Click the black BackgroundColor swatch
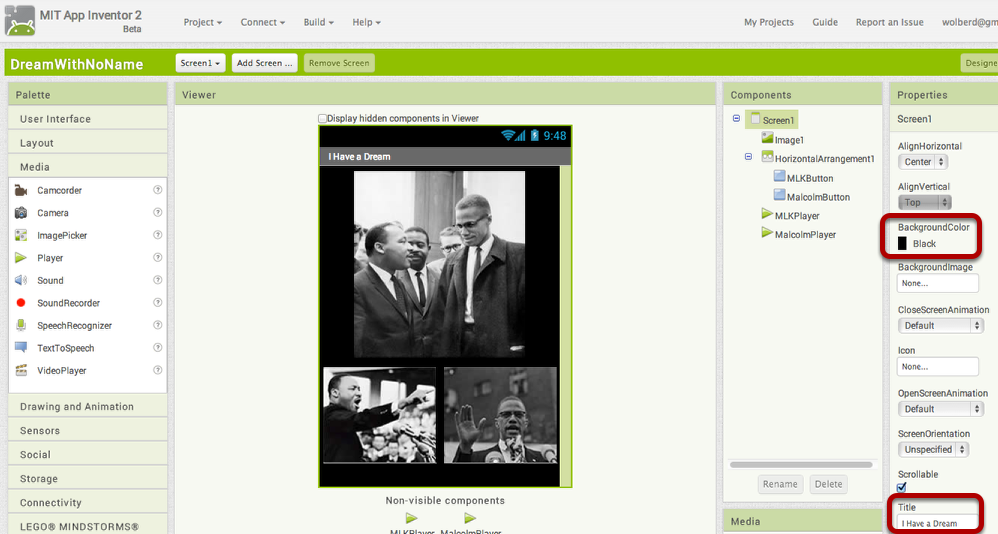The image size is (998, 534). [902, 244]
